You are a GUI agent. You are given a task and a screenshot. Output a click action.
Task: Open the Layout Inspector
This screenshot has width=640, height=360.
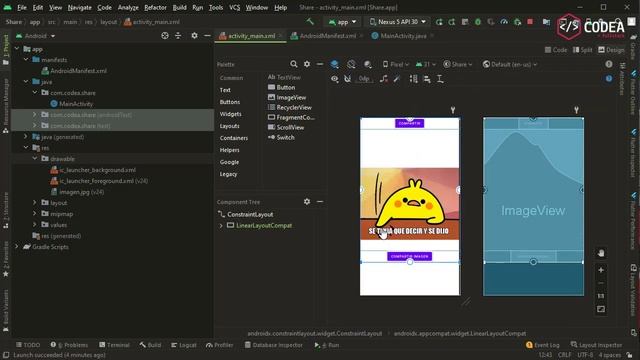[596, 345]
